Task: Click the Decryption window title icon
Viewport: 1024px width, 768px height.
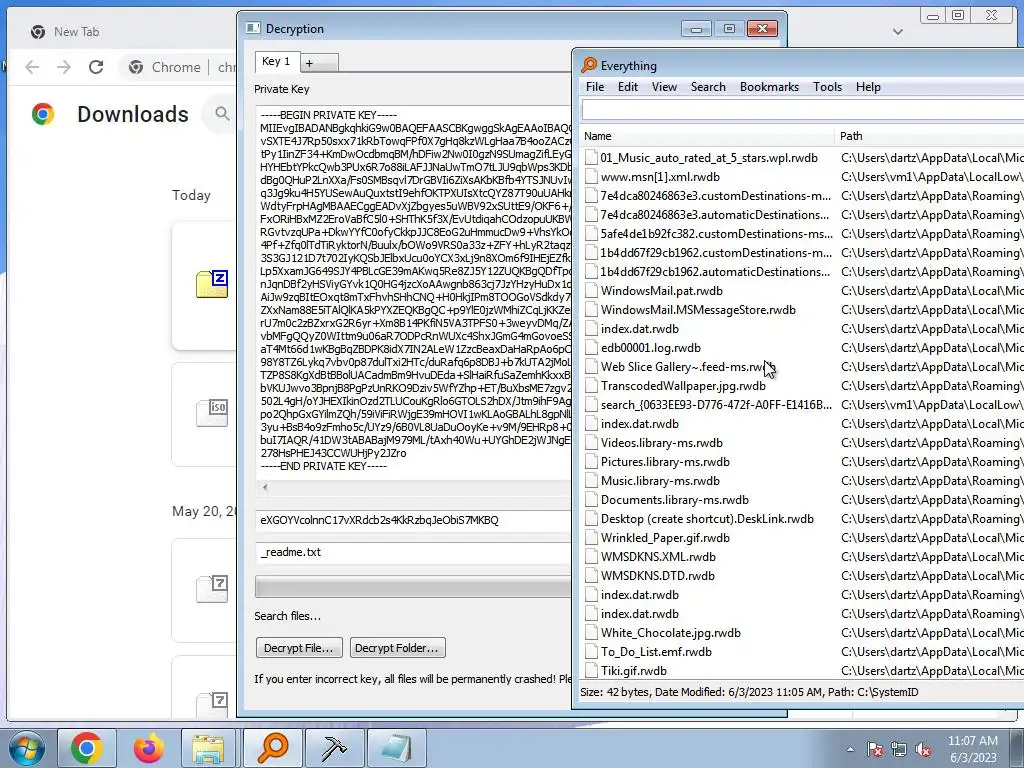Action: [x=253, y=28]
